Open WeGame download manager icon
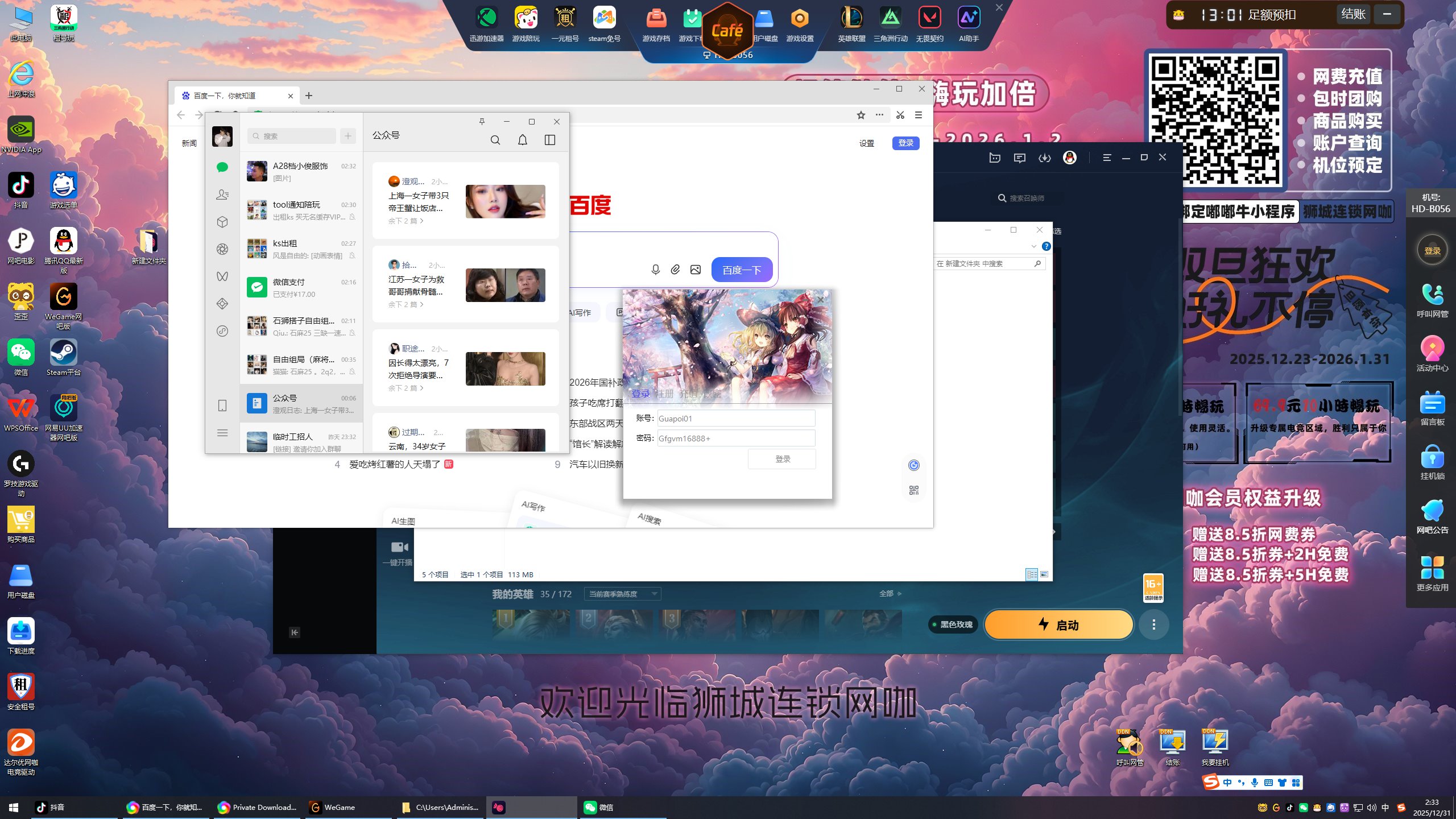 tap(1045, 158)
